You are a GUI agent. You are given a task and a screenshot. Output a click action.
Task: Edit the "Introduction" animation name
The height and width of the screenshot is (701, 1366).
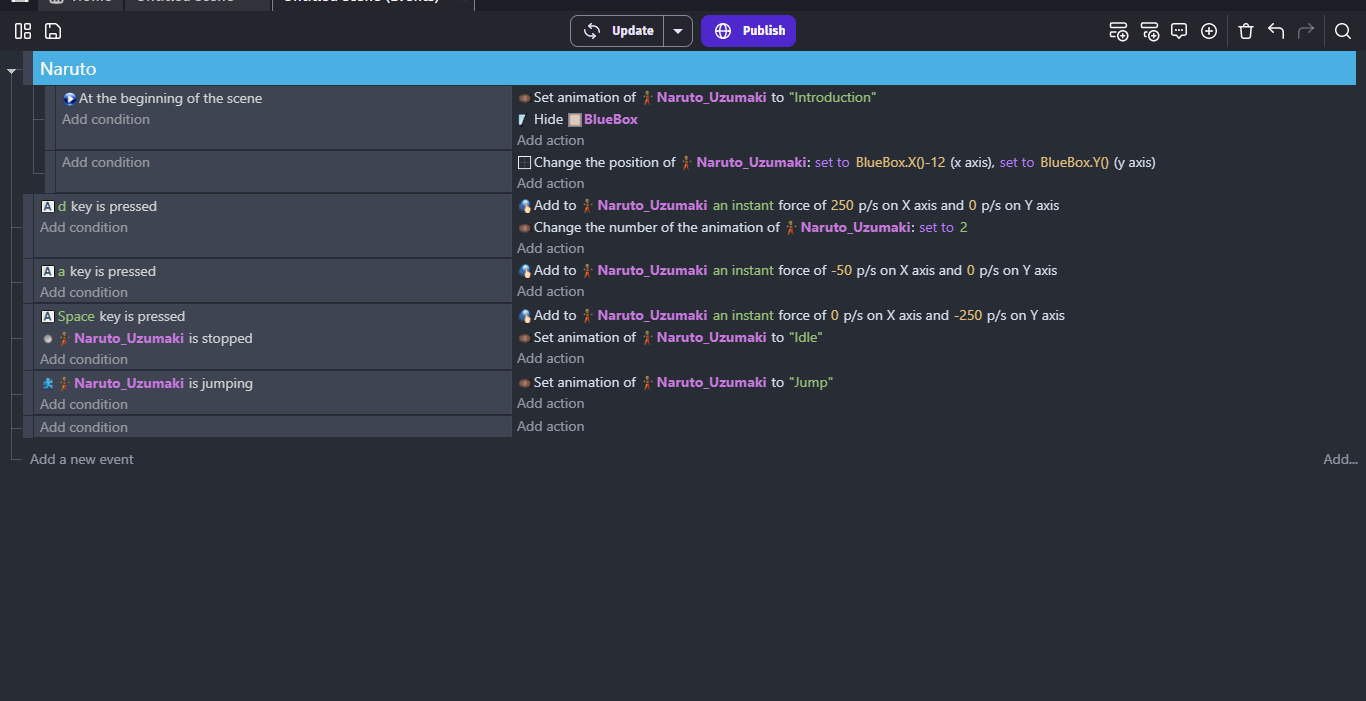coord(832,97)
